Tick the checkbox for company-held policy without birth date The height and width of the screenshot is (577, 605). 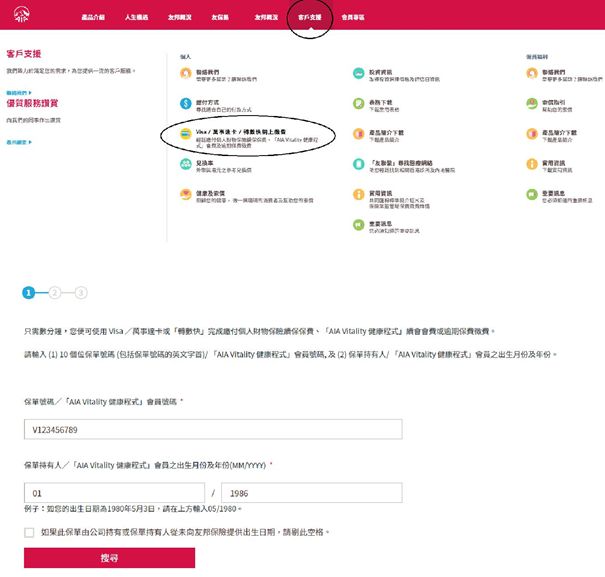pos(29,533)
